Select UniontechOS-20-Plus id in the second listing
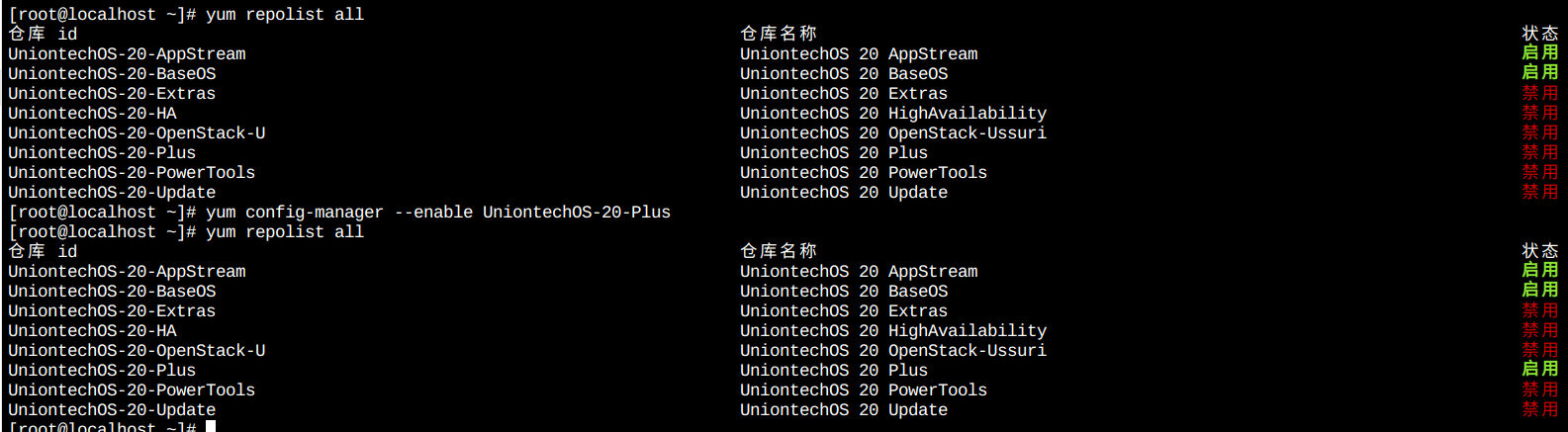The width and height of the screenshot is (1568, 432). point(102,371)
